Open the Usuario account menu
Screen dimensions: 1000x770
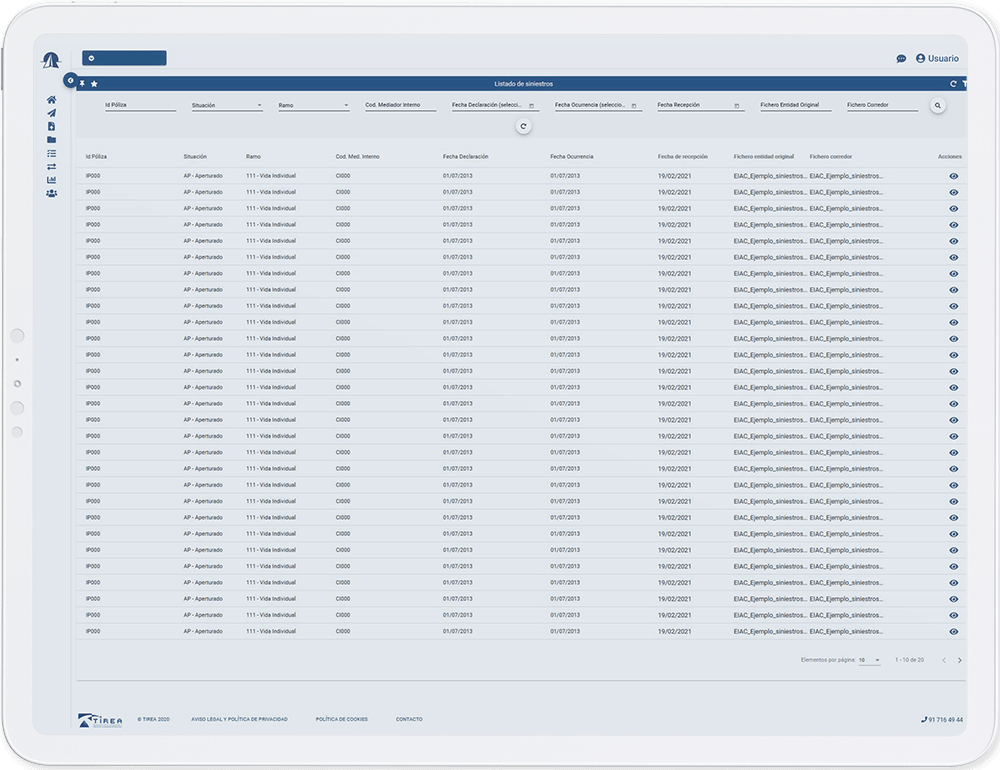937,59
